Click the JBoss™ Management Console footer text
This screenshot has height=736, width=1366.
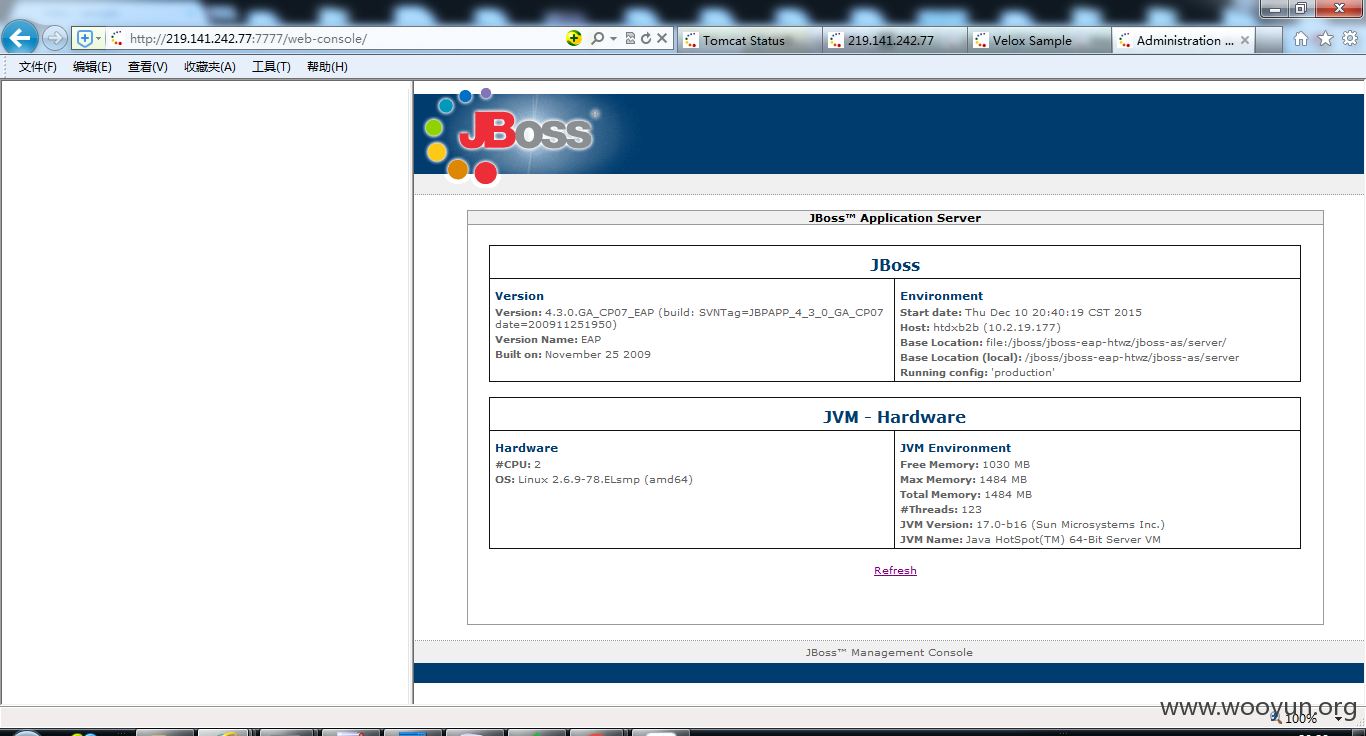[x=889, y=652]
